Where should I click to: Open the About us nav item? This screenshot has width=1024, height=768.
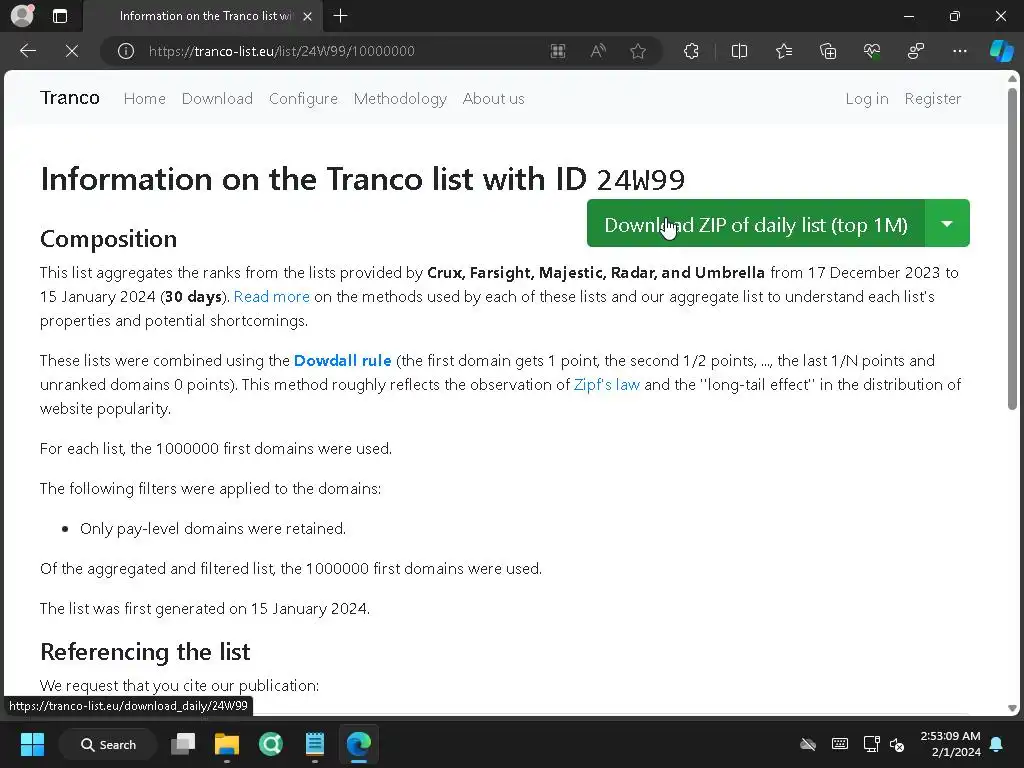point(494,99)
